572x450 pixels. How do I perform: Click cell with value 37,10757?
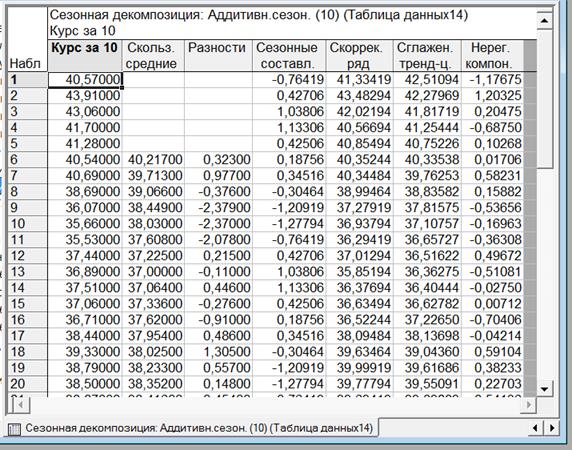point(427,224)
